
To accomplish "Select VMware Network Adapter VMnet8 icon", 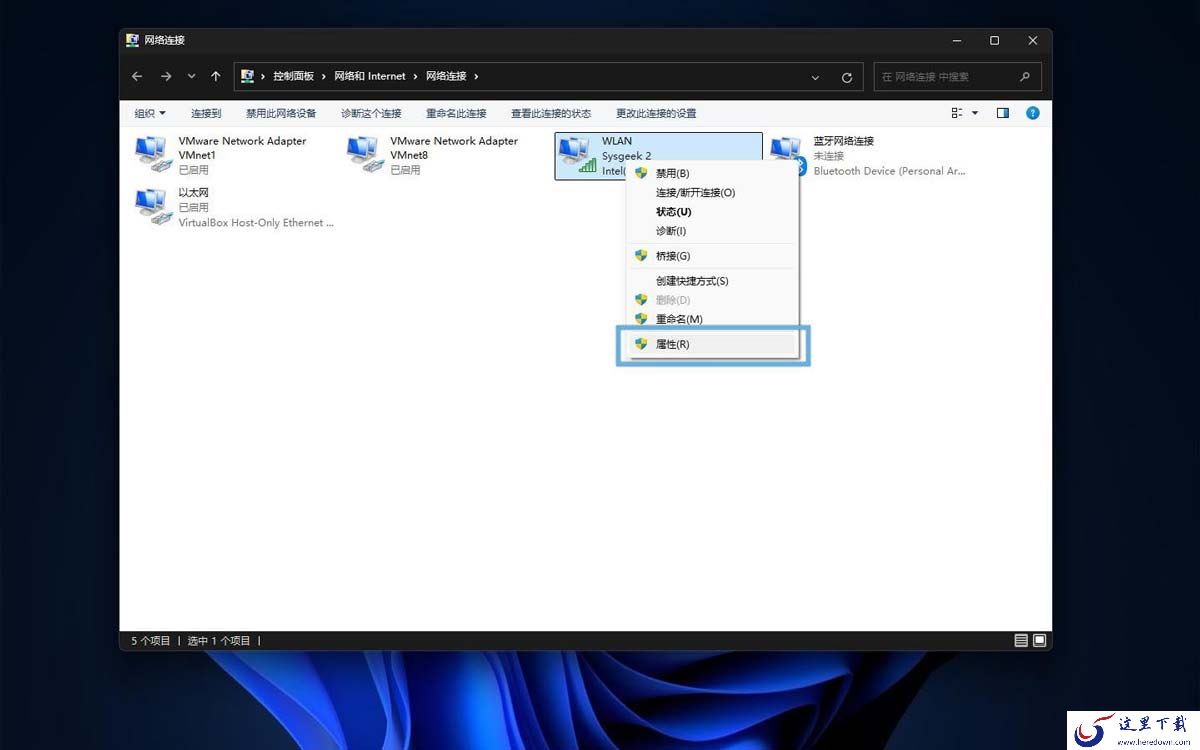I will (x=366, y=154).
